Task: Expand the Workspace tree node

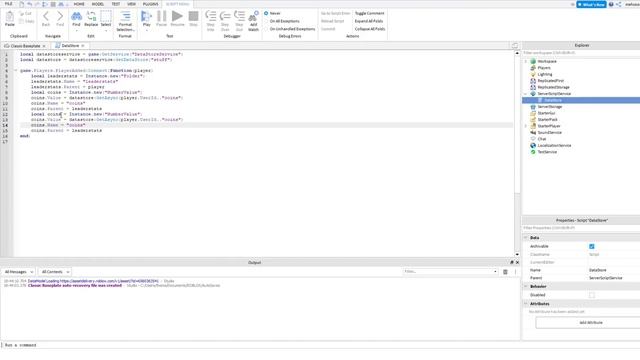Action: click(x=526, y=61)
